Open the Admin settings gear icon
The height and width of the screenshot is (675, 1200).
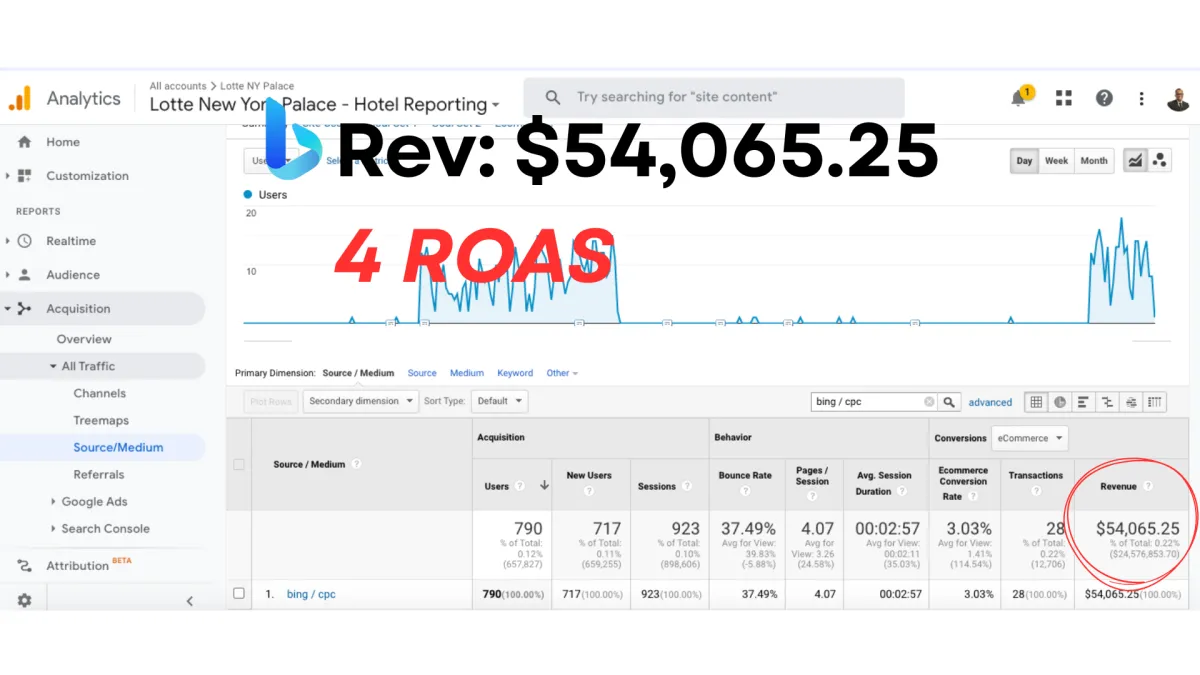(24, 600)
